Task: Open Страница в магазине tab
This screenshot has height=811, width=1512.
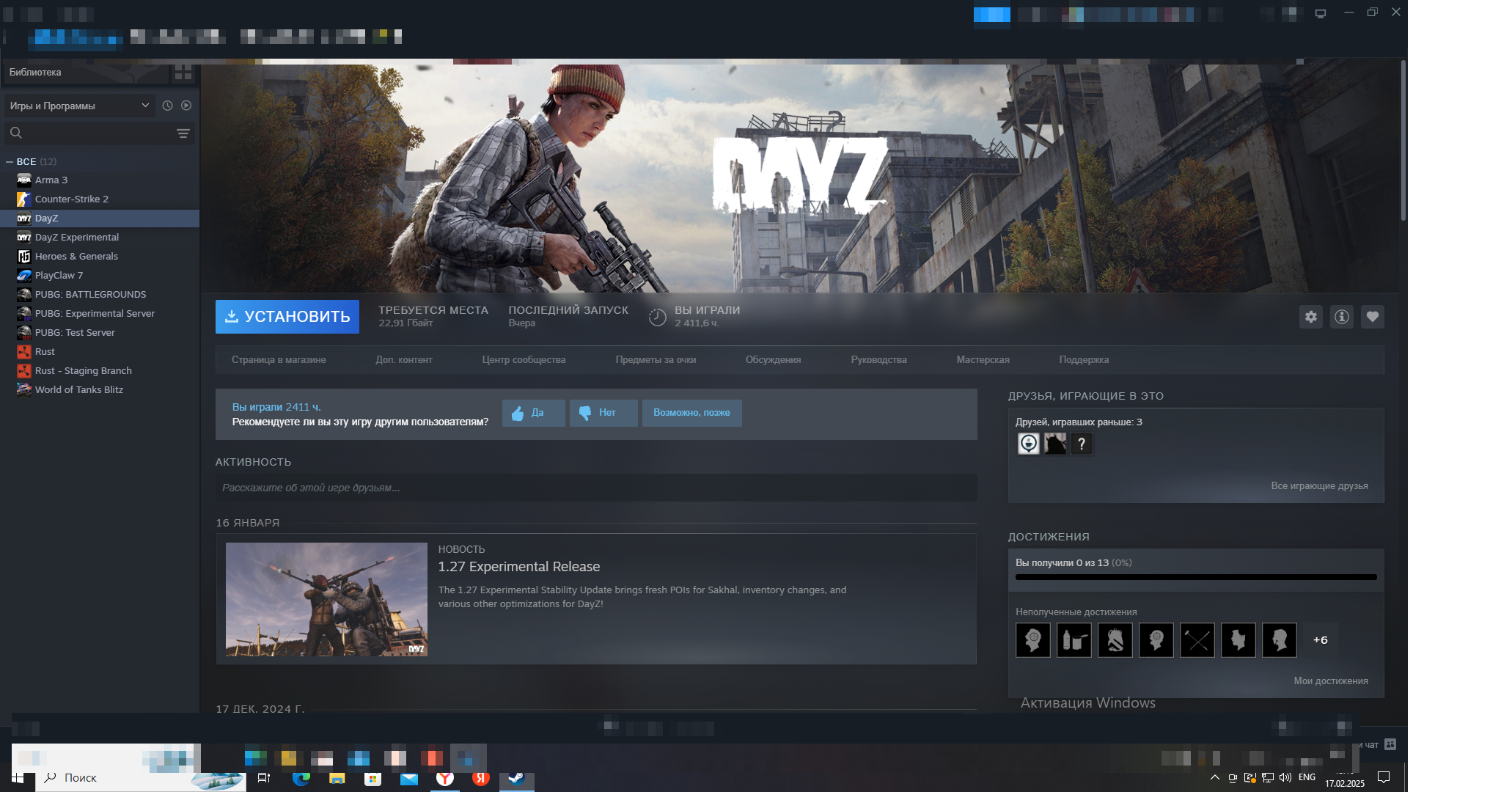Action: (279, 360)
